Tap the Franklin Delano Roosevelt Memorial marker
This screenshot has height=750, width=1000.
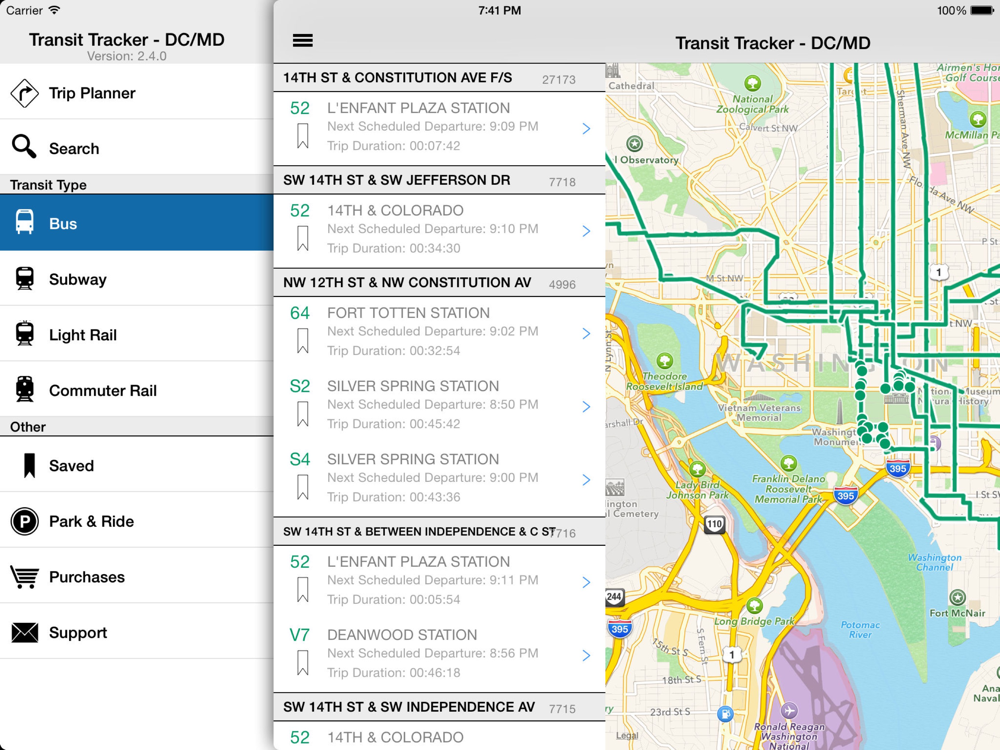point(789,463)
